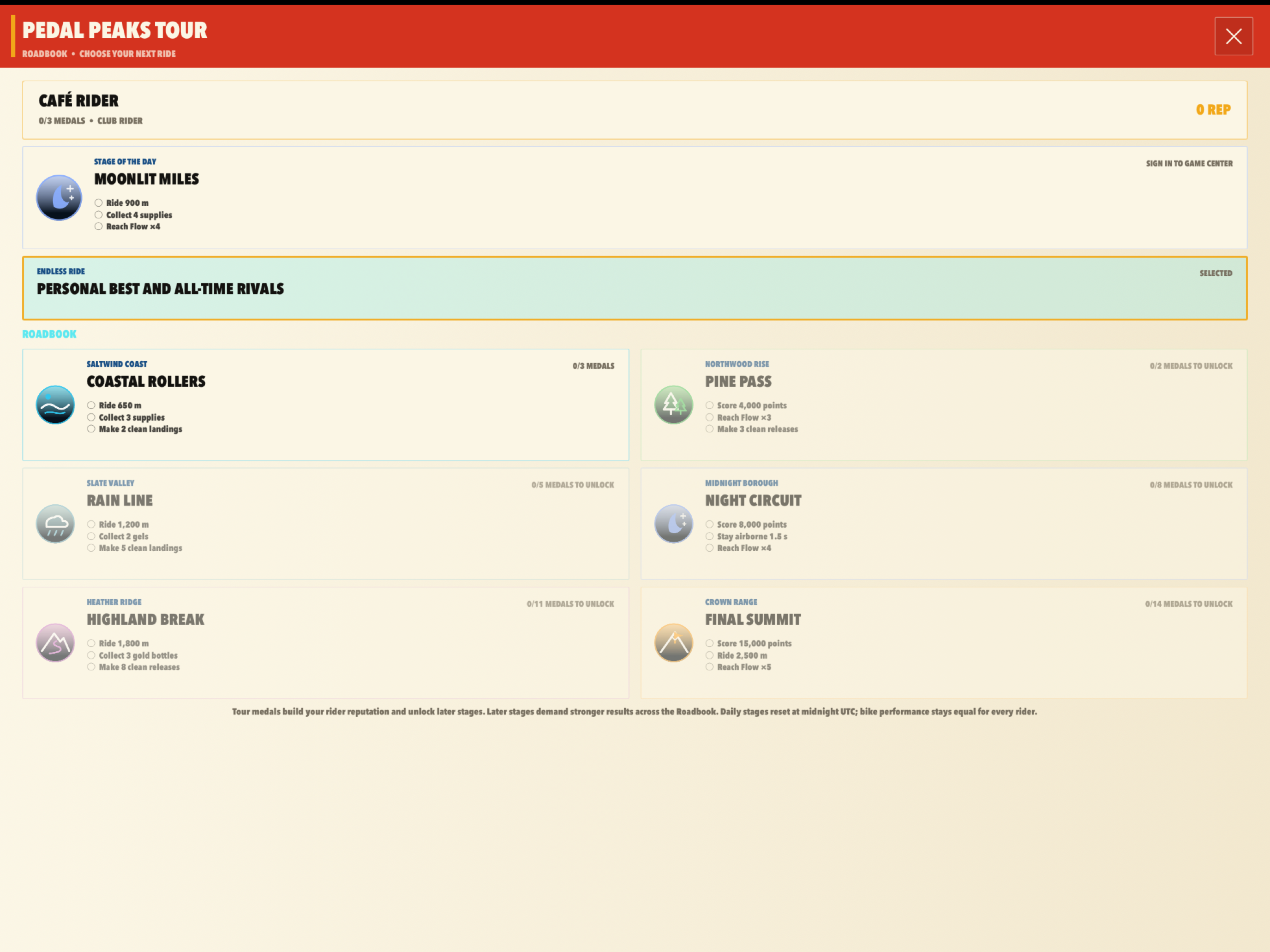Select the Pine Pass stage title

click(738, 381)
